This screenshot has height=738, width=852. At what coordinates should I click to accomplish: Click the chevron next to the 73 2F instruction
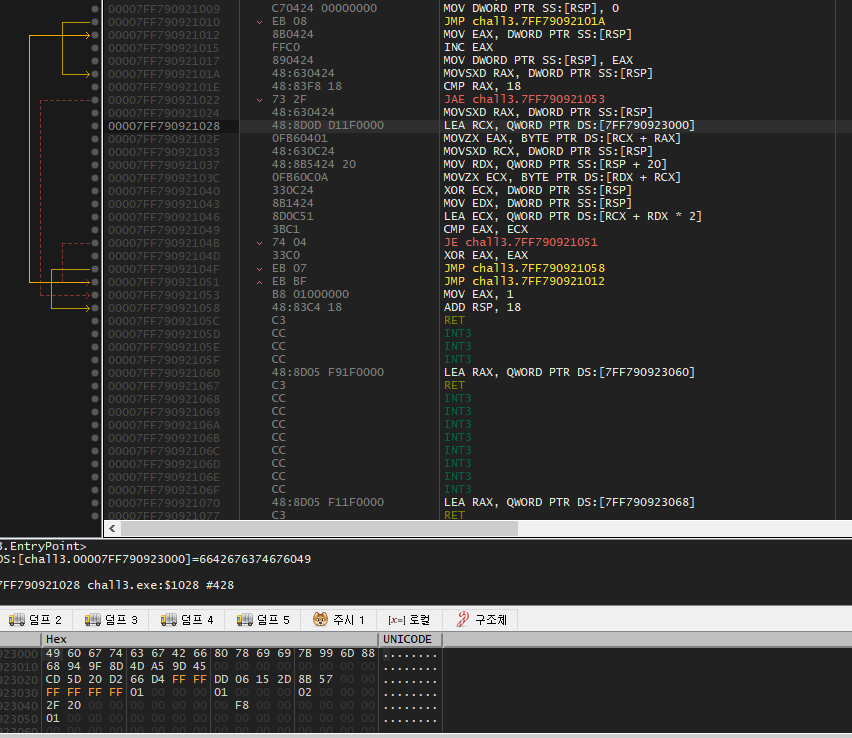(258, 99)
